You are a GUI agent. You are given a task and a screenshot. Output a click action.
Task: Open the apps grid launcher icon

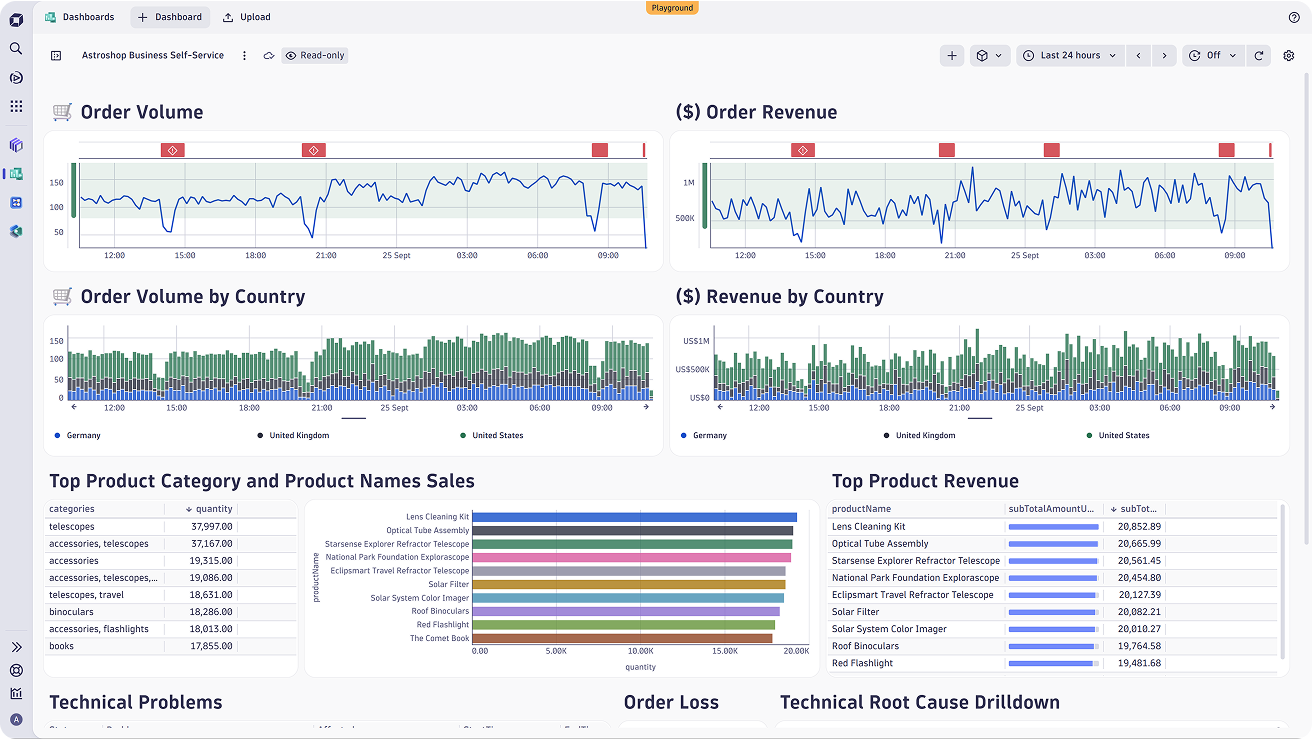pos(16,106)
